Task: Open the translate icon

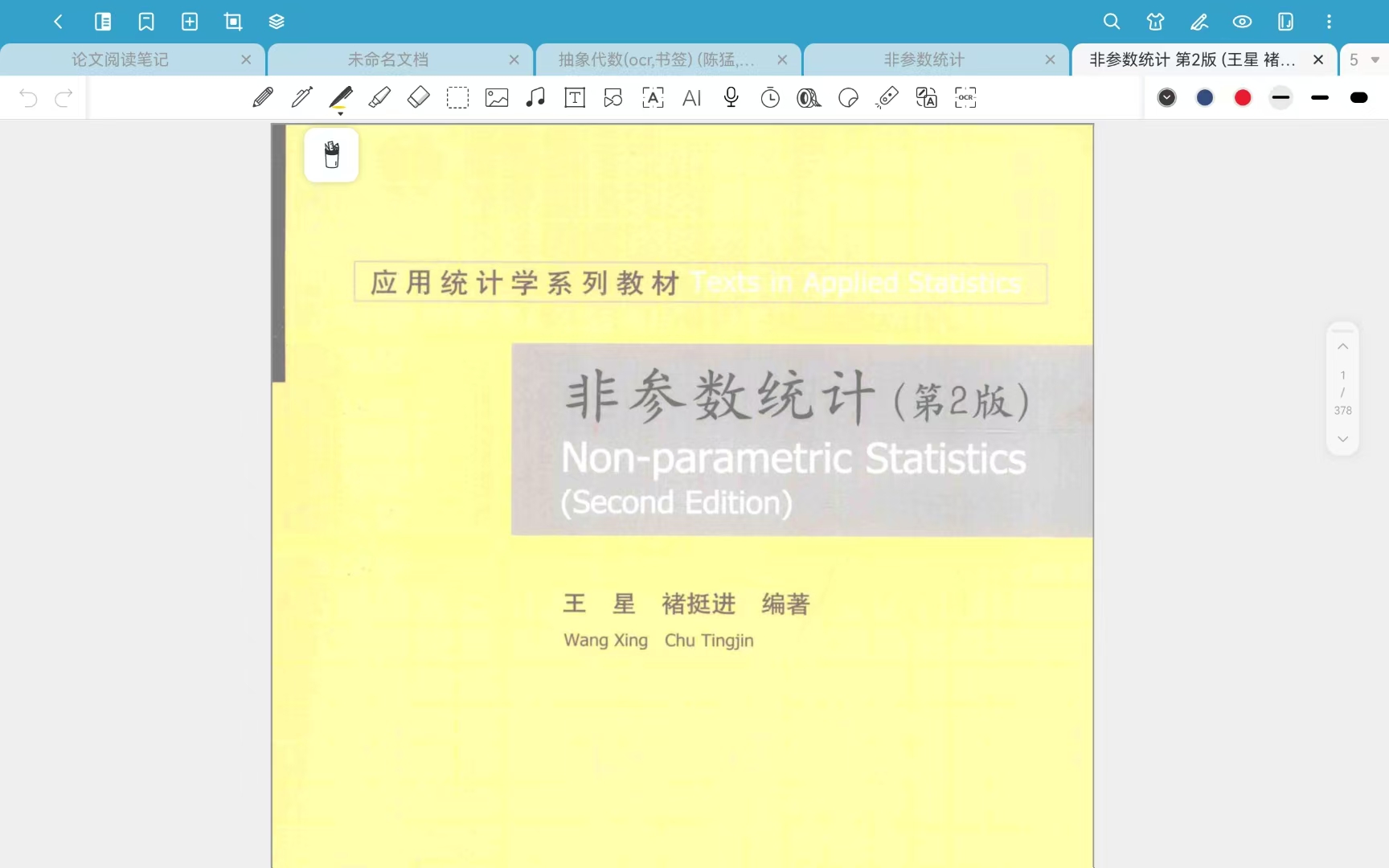Action: pyautogui.click(x=926, y=98)
